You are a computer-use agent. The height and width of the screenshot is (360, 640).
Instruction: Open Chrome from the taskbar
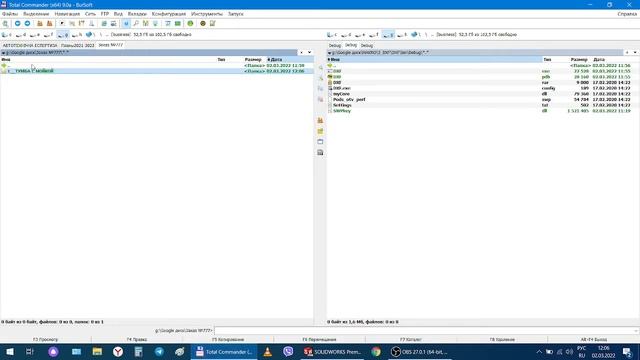coord(376,352)
